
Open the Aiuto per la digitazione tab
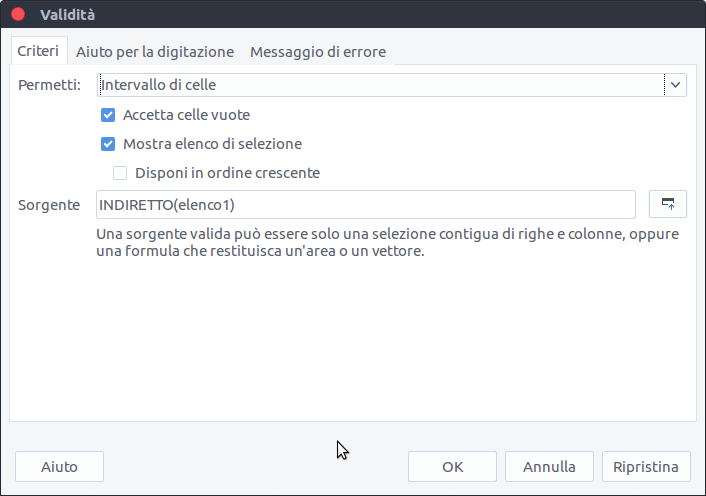click(155, 51)
